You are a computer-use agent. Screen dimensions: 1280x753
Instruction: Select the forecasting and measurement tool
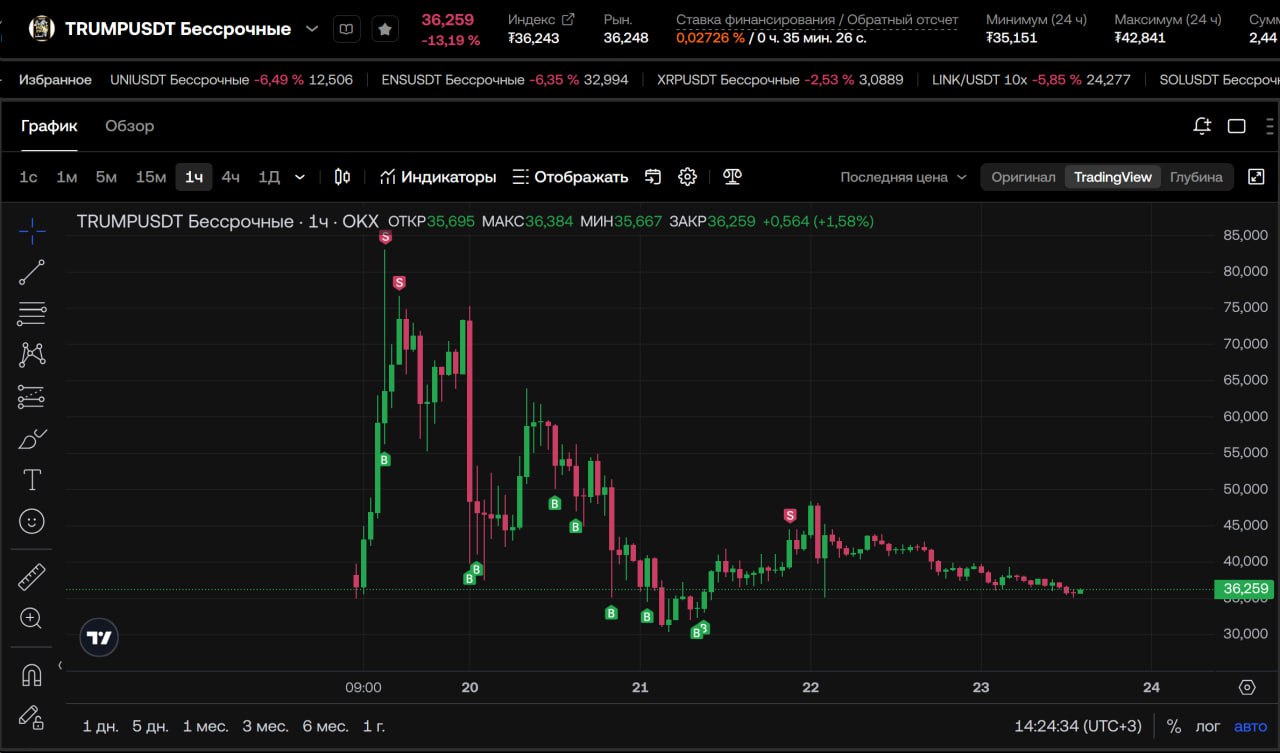coord(32,397)
